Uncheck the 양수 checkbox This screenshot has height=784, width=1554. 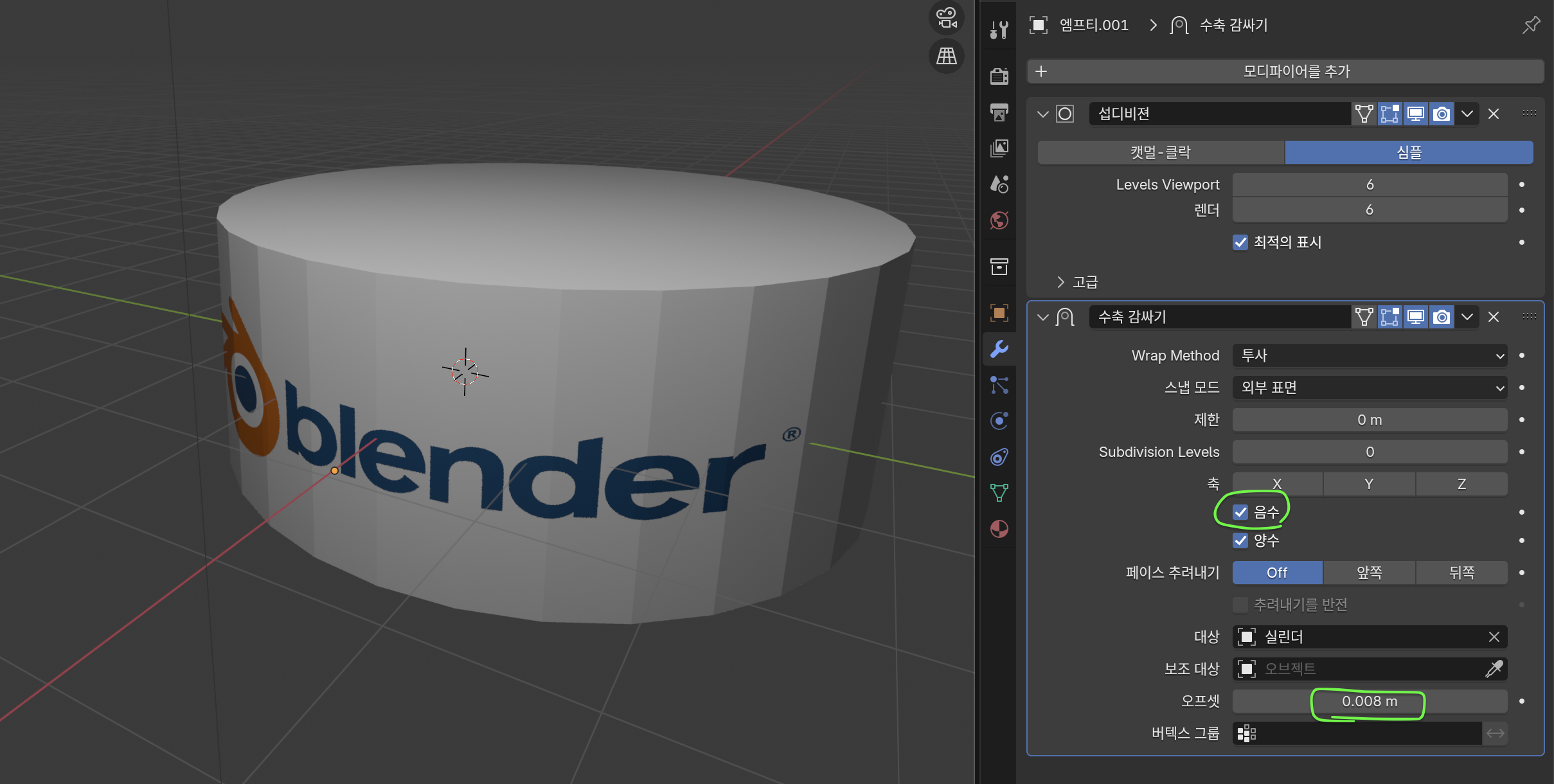[x=1240, y=540]
